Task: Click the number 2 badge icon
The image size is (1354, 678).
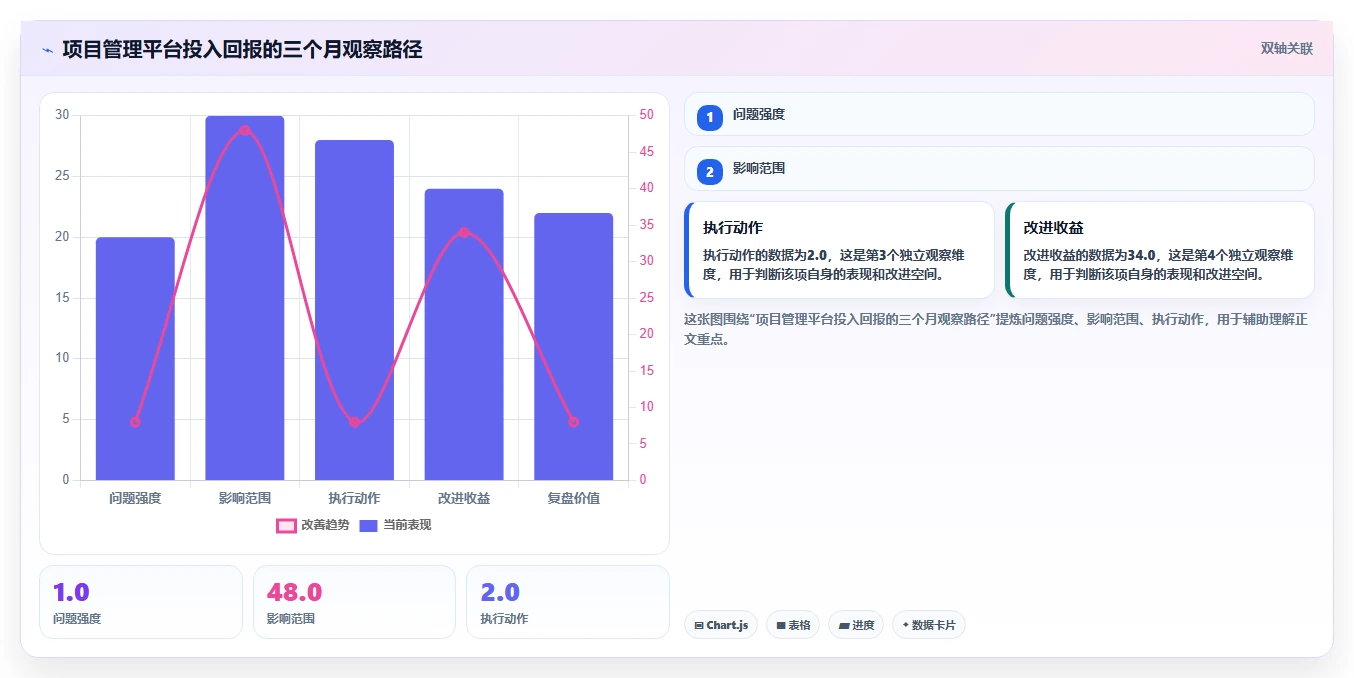Action: (710, 172)
